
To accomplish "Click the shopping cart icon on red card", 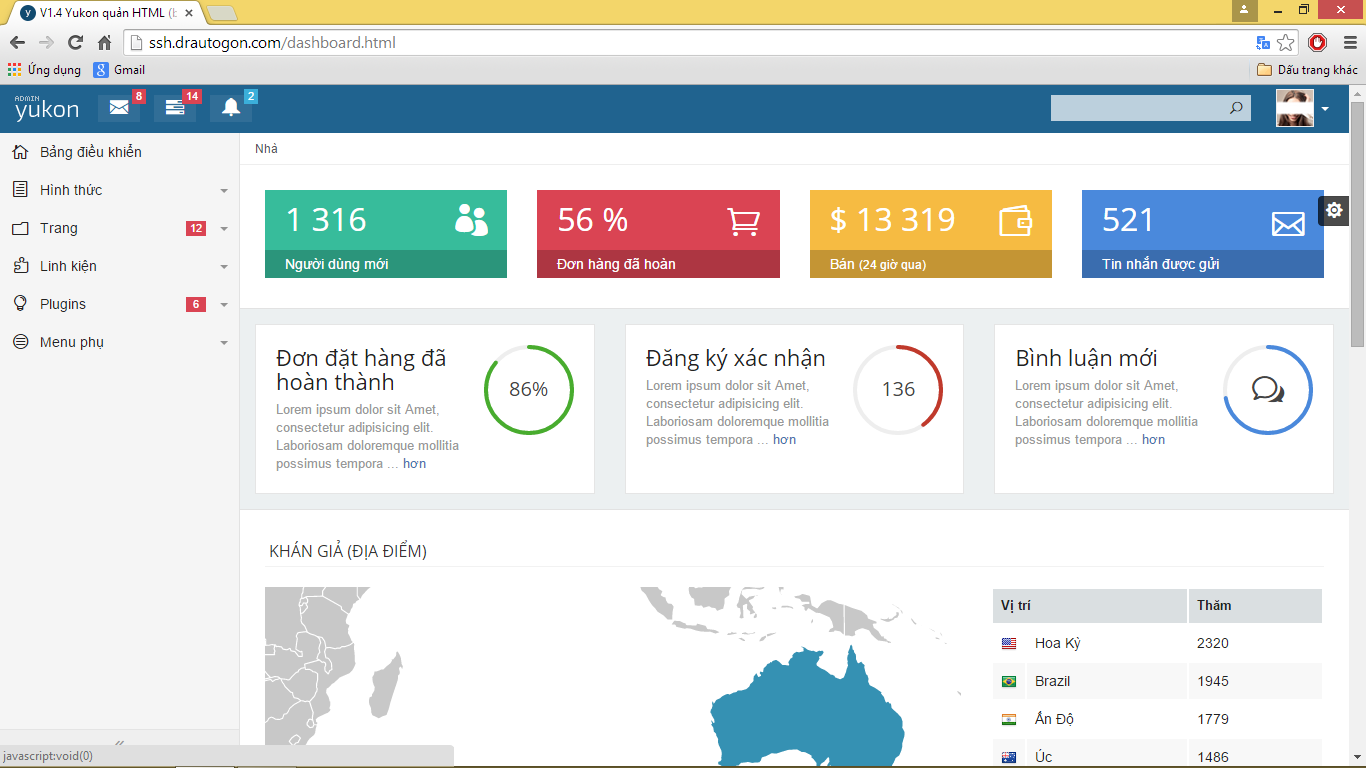I will click(743, 221).
